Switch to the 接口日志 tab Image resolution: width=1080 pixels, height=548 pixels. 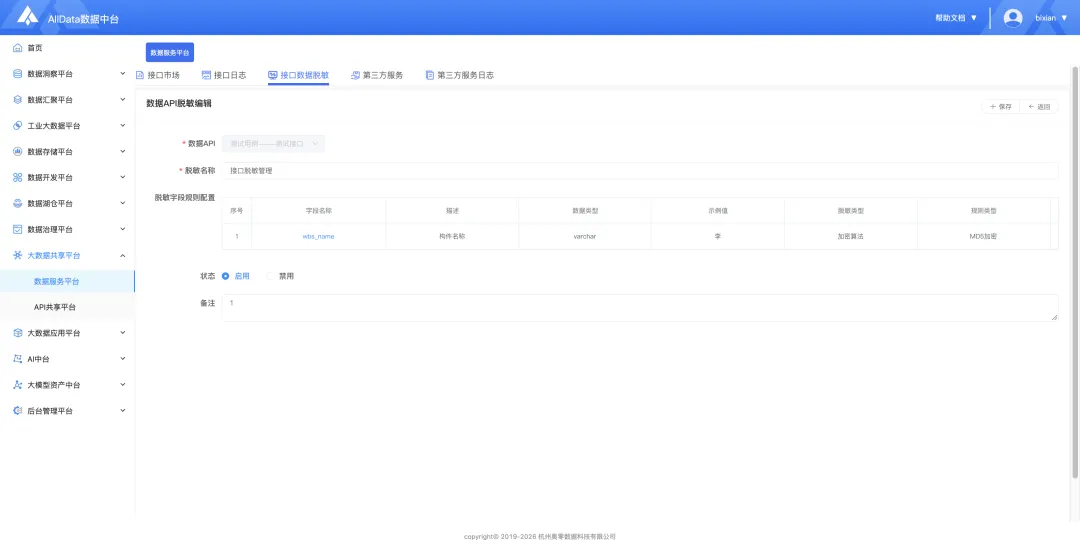tap(224, 75)
